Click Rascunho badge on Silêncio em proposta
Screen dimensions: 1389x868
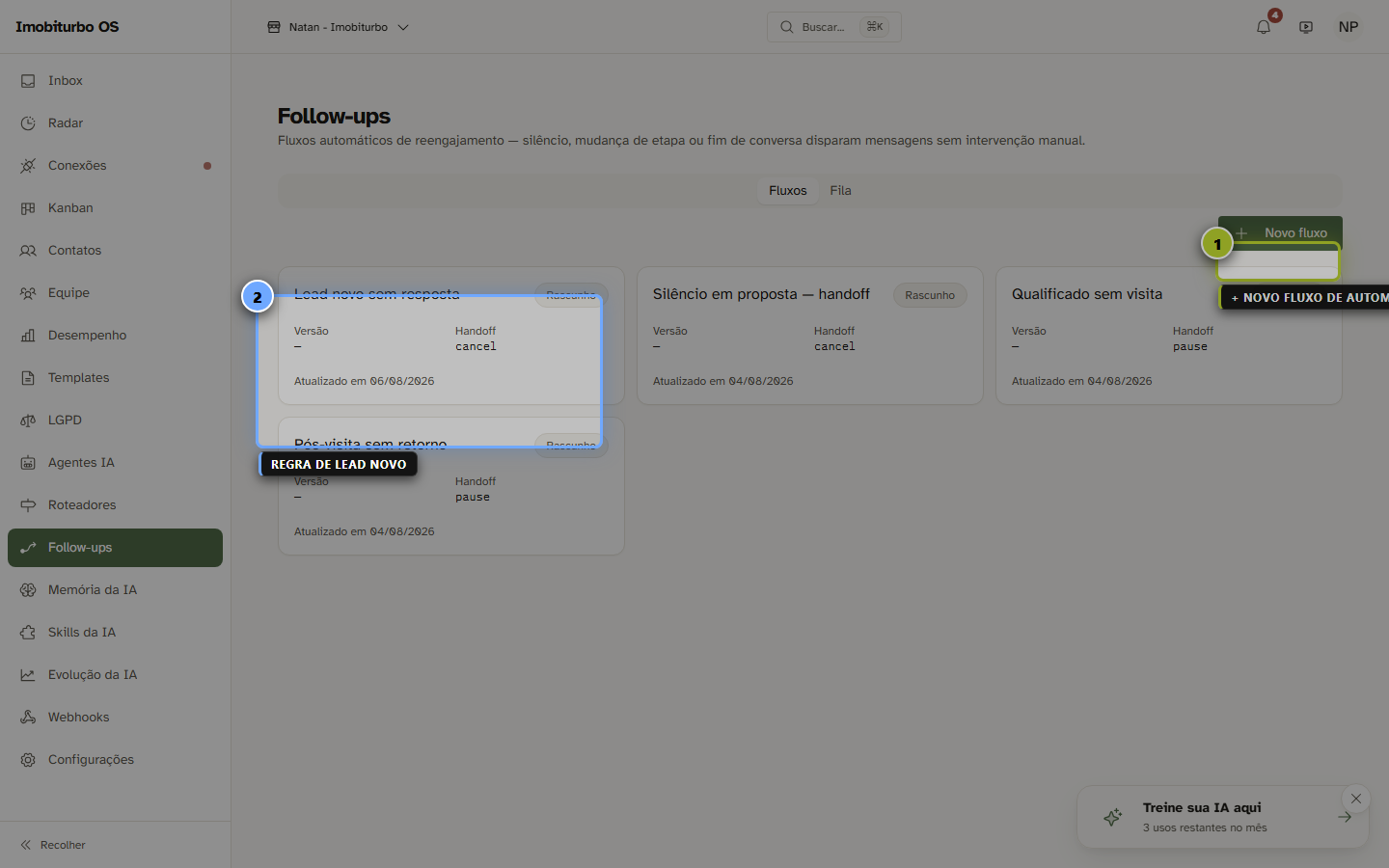pos(930,295)
